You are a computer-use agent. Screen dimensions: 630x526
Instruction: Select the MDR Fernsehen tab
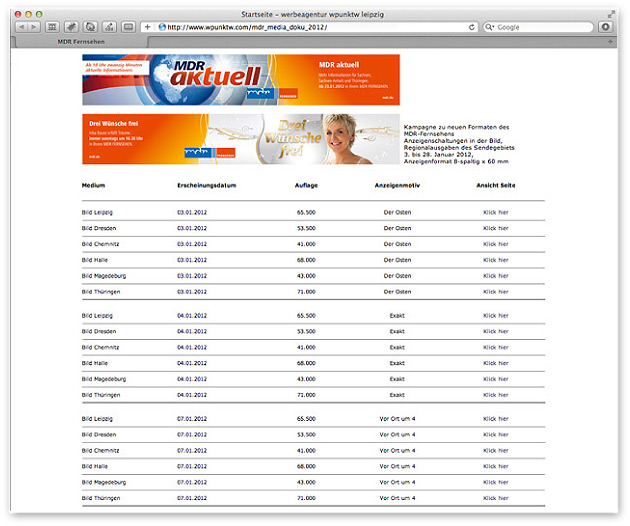tap(81, 42)
